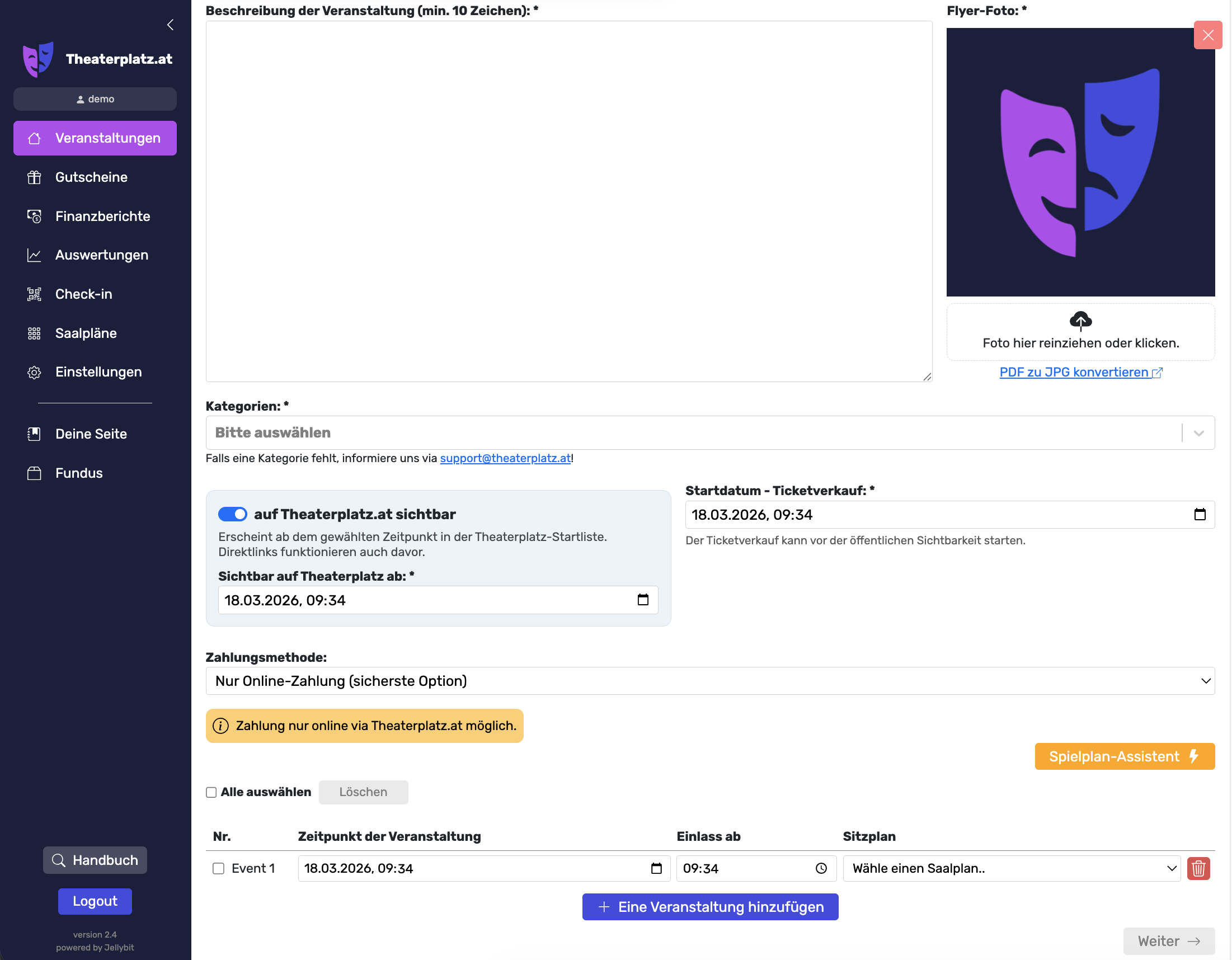This screenshot has height=960, width=1232.
Task: Remove the flyer photo with red X
Action: point(1207,35)
